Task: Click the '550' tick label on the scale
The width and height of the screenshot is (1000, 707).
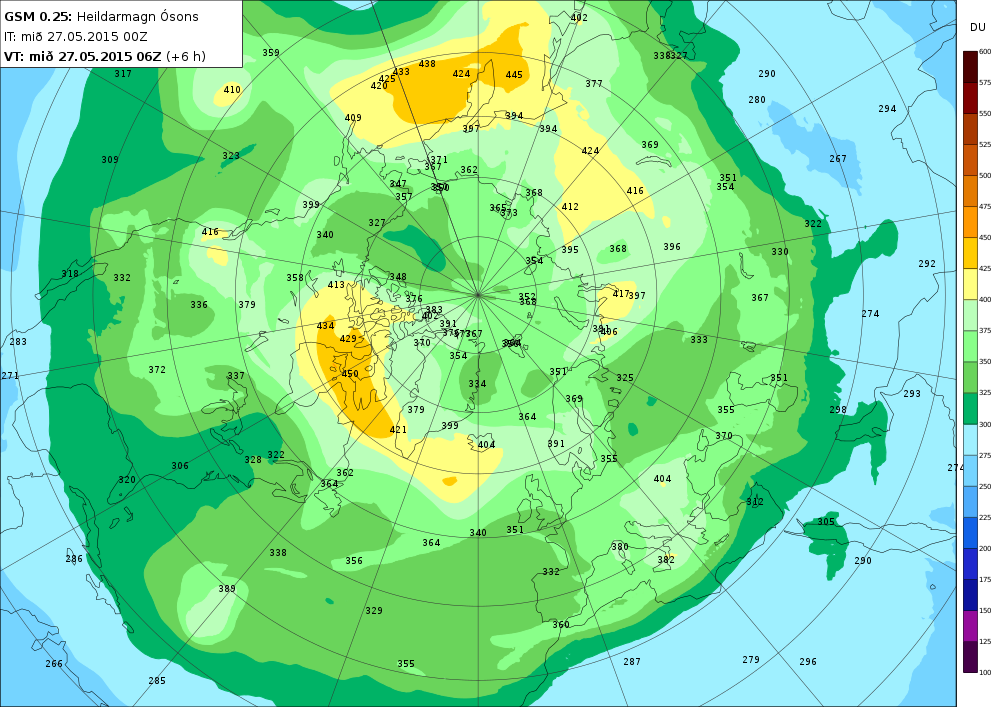Action: [985, 113]
